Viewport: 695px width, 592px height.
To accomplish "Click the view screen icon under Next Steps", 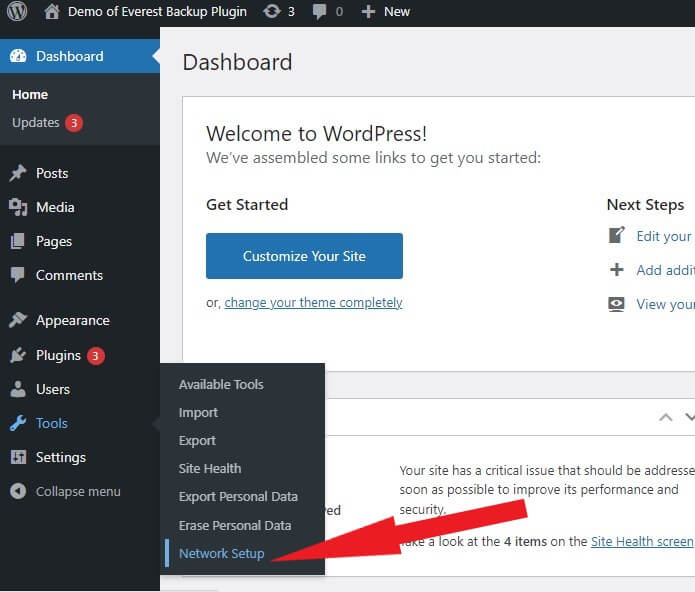I will pos(616,304).
